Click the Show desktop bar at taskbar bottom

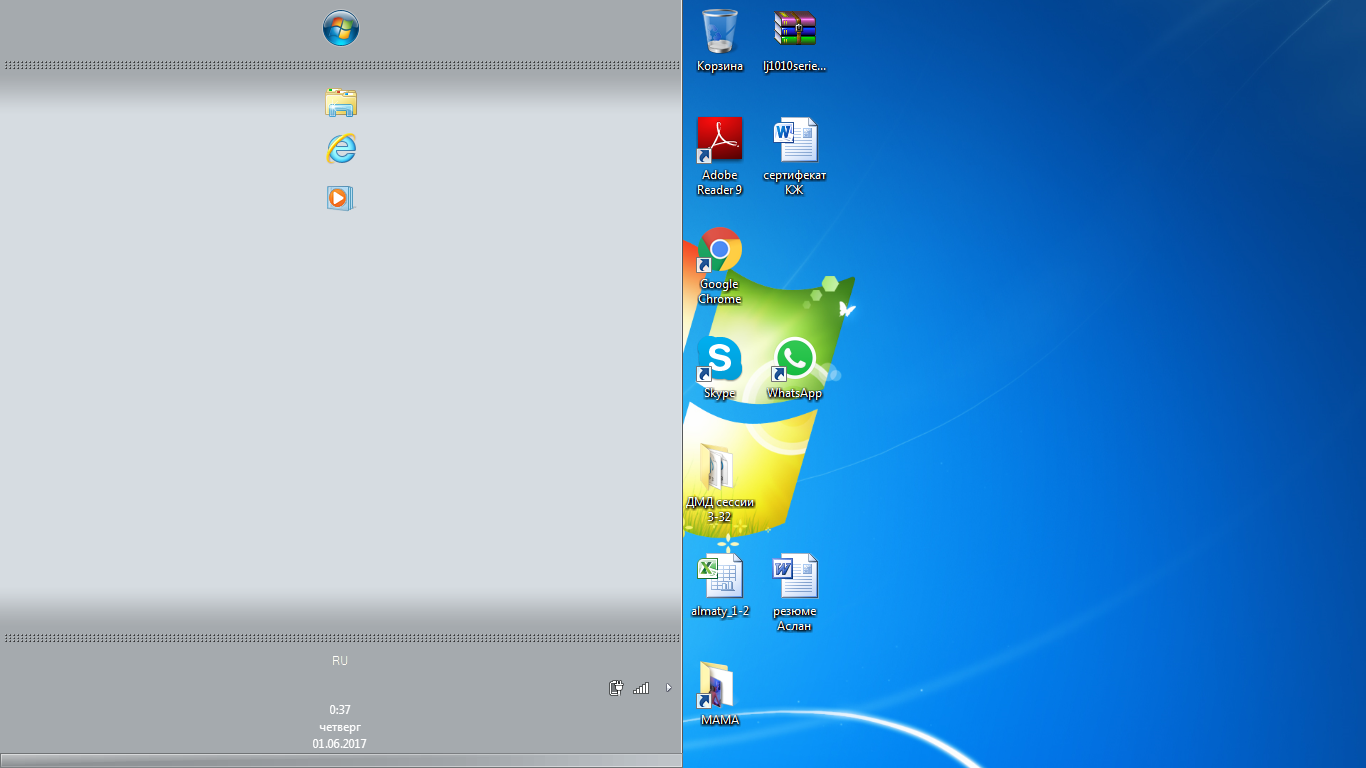tap(341, 761)
